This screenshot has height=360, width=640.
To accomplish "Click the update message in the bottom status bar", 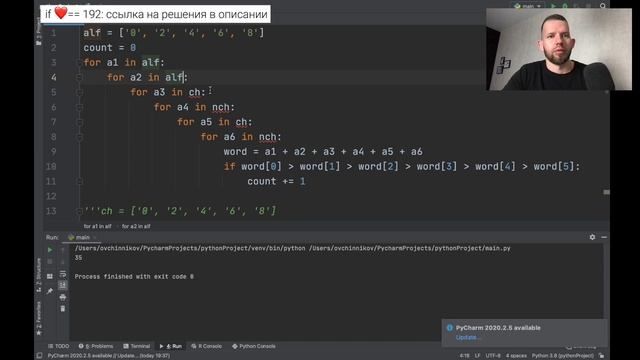I will coord(109,356).
